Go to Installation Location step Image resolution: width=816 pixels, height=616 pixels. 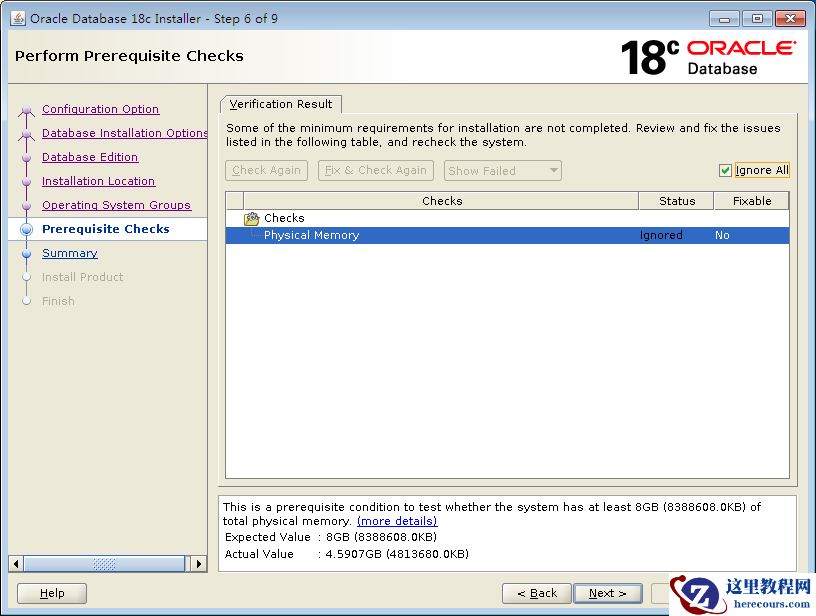pos(98,181)
